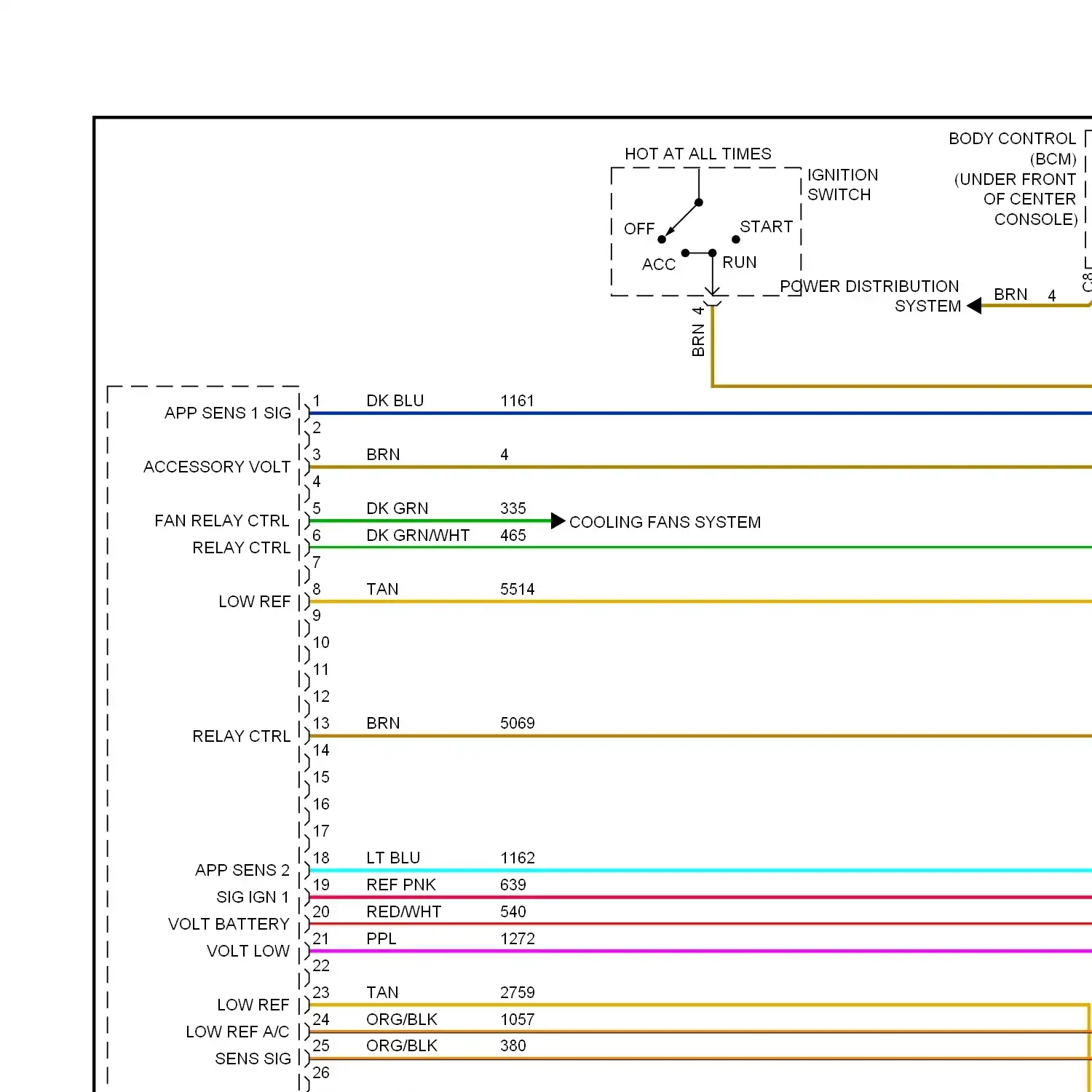Click the LOW REF A/C pin label

(x=237, y=1032)
